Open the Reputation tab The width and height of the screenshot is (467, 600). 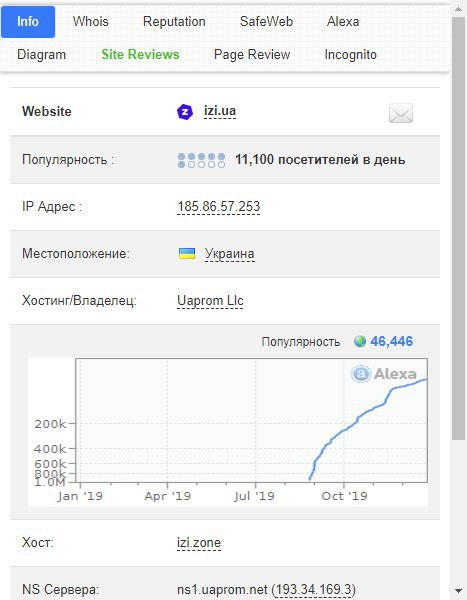coord(174,22)
